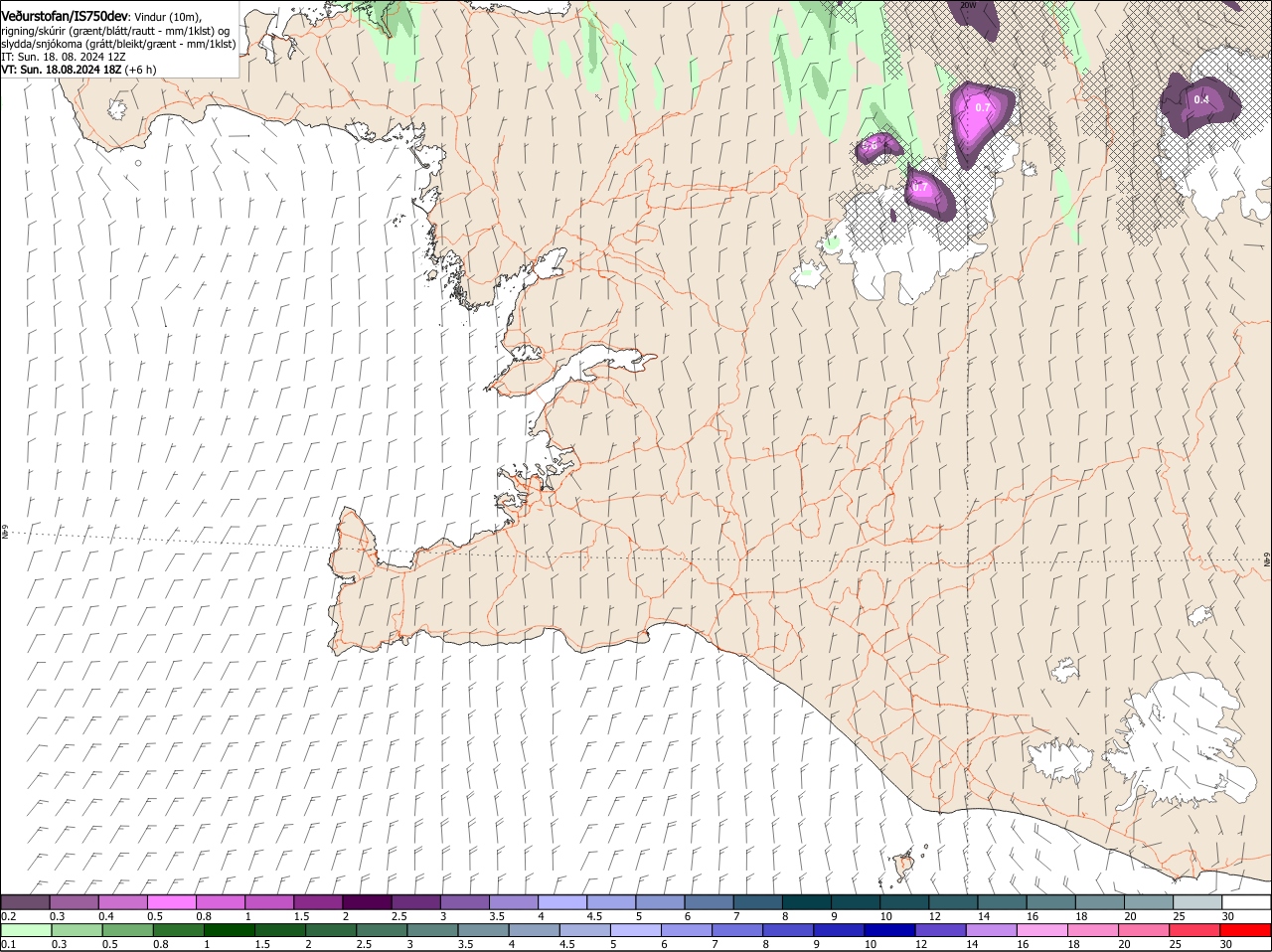Select the white 30 snow legend swatch
The width and height of the screenshot is (1272, 952).
1246,902
